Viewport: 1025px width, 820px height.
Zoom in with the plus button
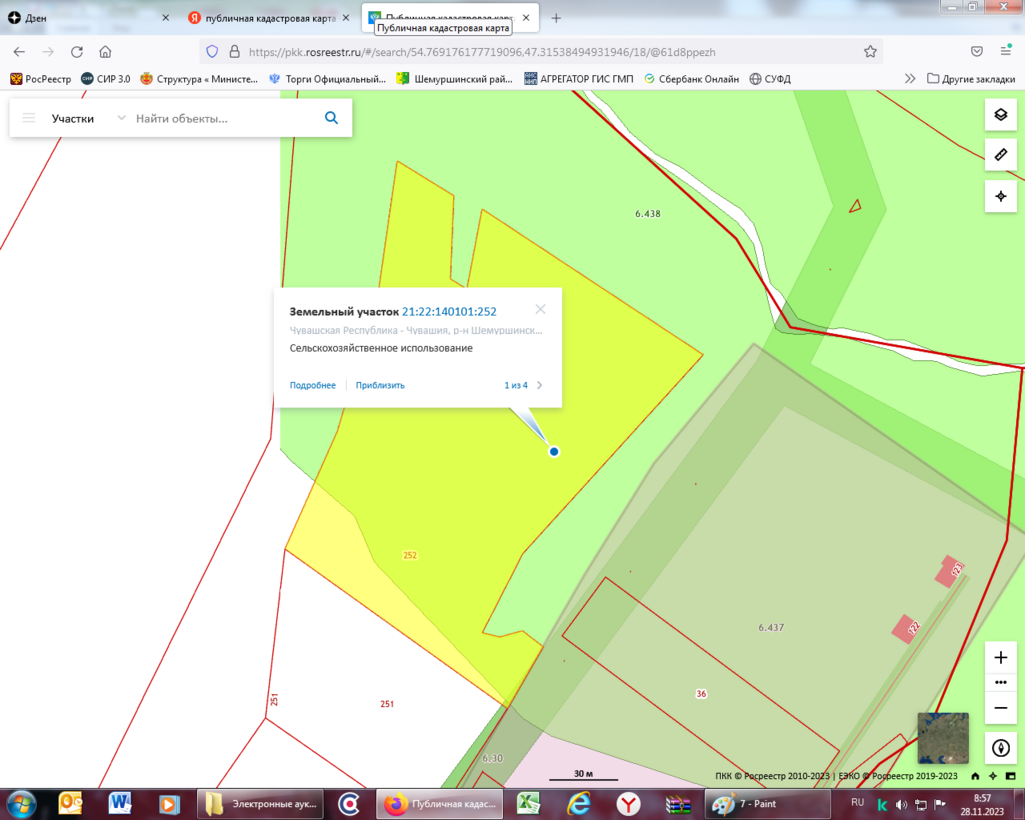1000,658
